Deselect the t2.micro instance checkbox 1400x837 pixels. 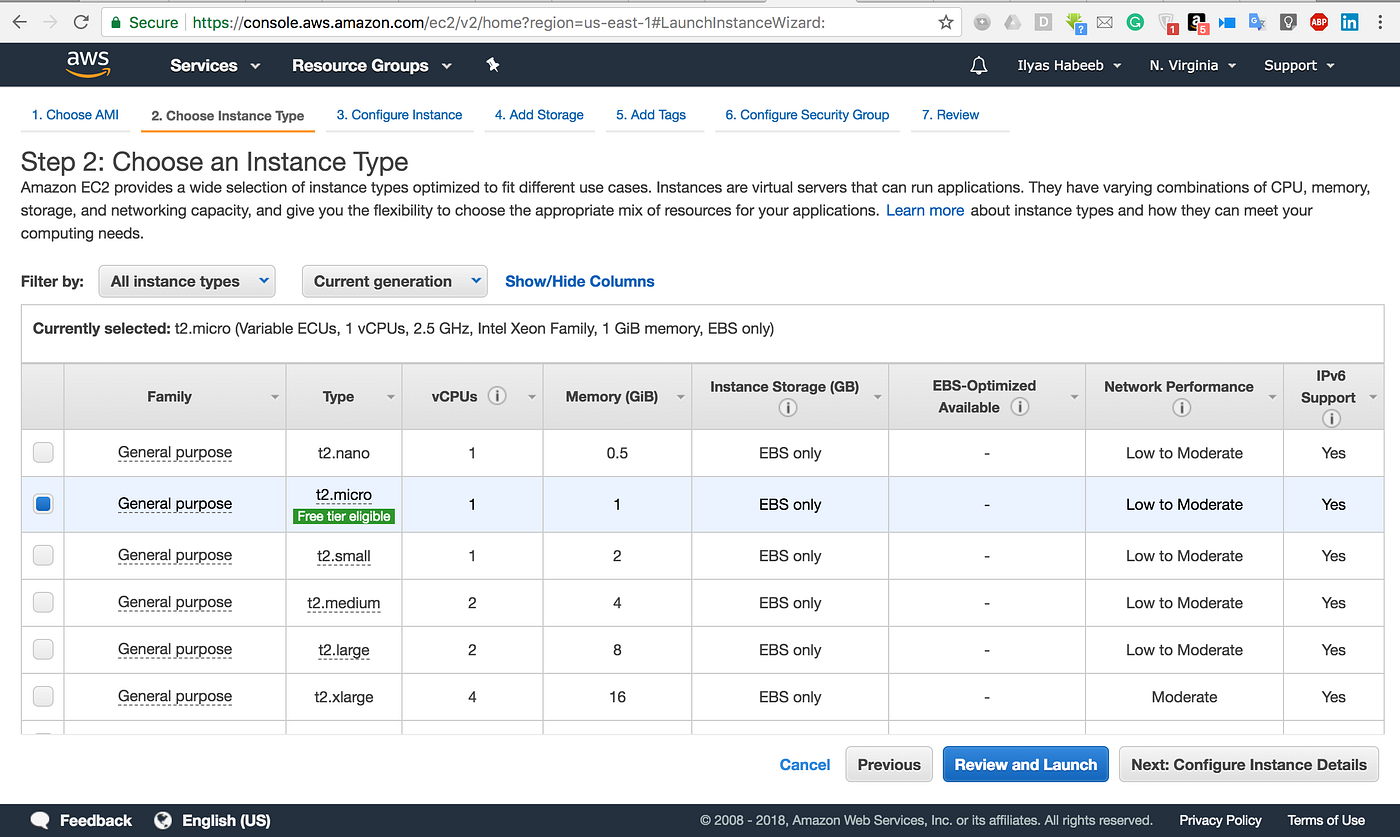[42, 503]
